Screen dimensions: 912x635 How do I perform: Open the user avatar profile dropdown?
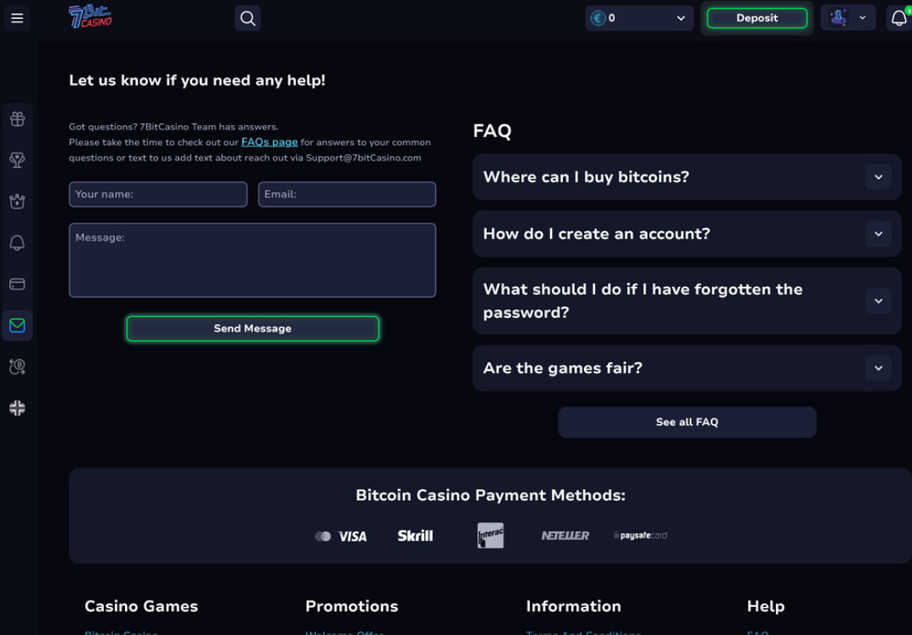point(847,18)
